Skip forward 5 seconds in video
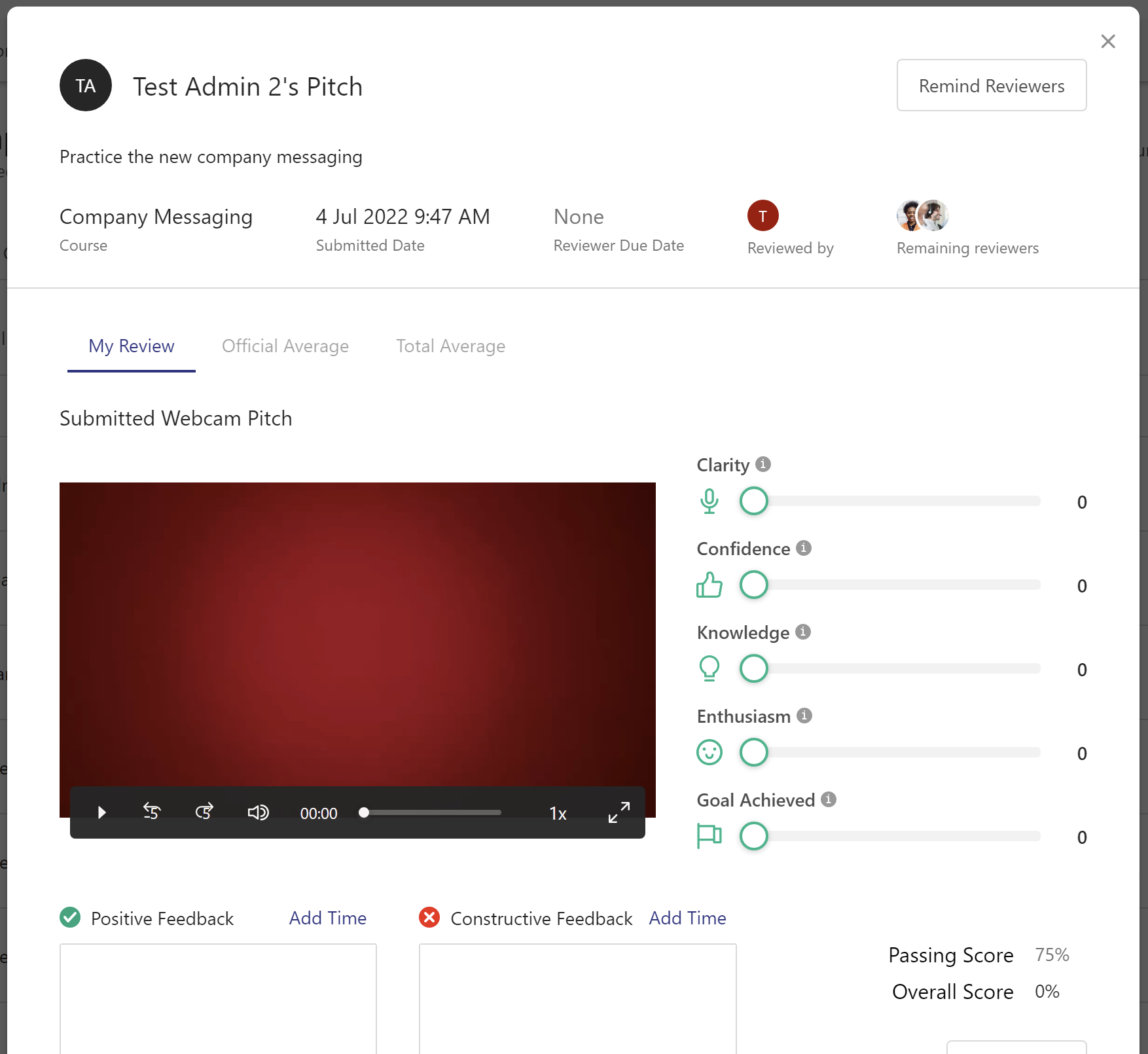The image size is (1148, 1054). pyautogui.click(x=204, y=812)
